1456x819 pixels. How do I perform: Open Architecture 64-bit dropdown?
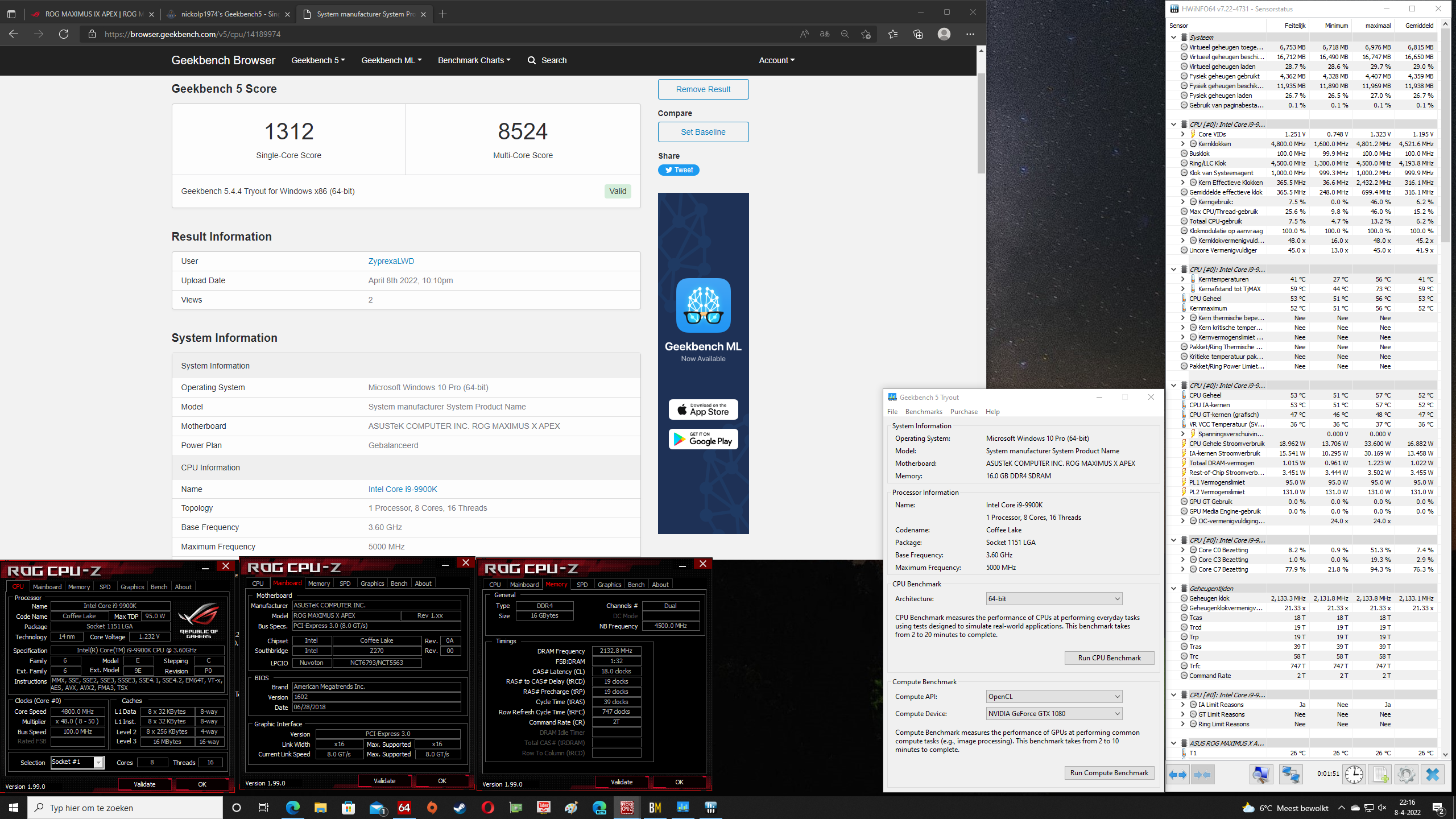pyautogui.click(x=1054, y=599)
